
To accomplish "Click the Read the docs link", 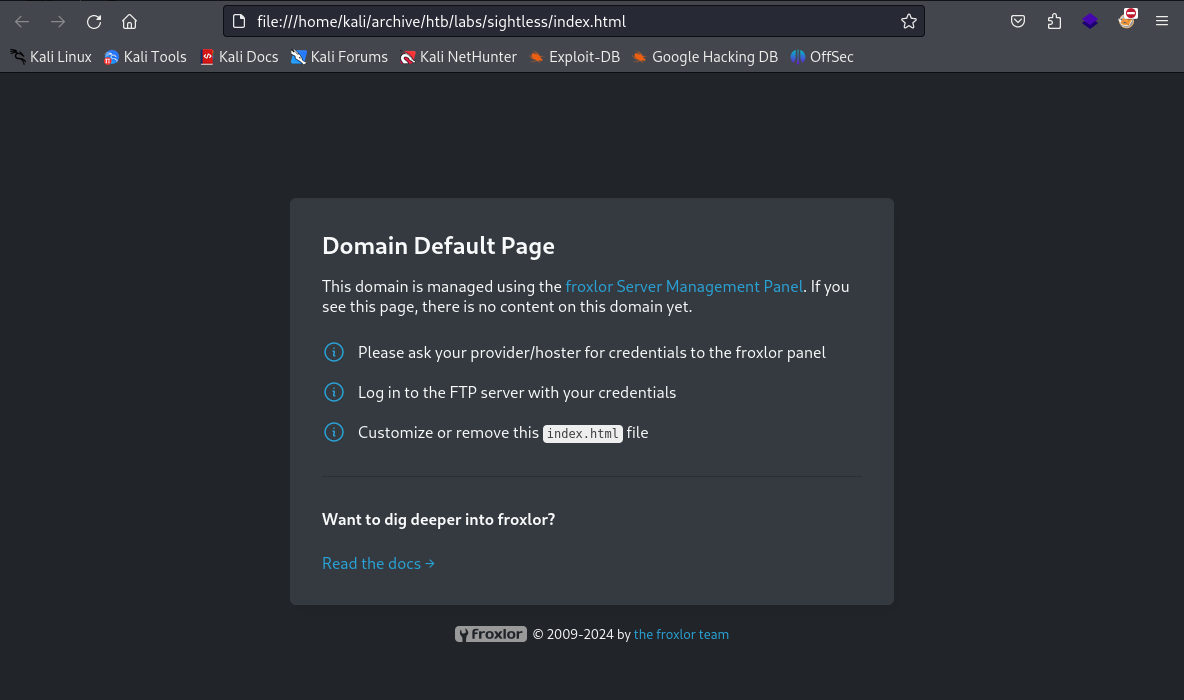I will point(378,563).
